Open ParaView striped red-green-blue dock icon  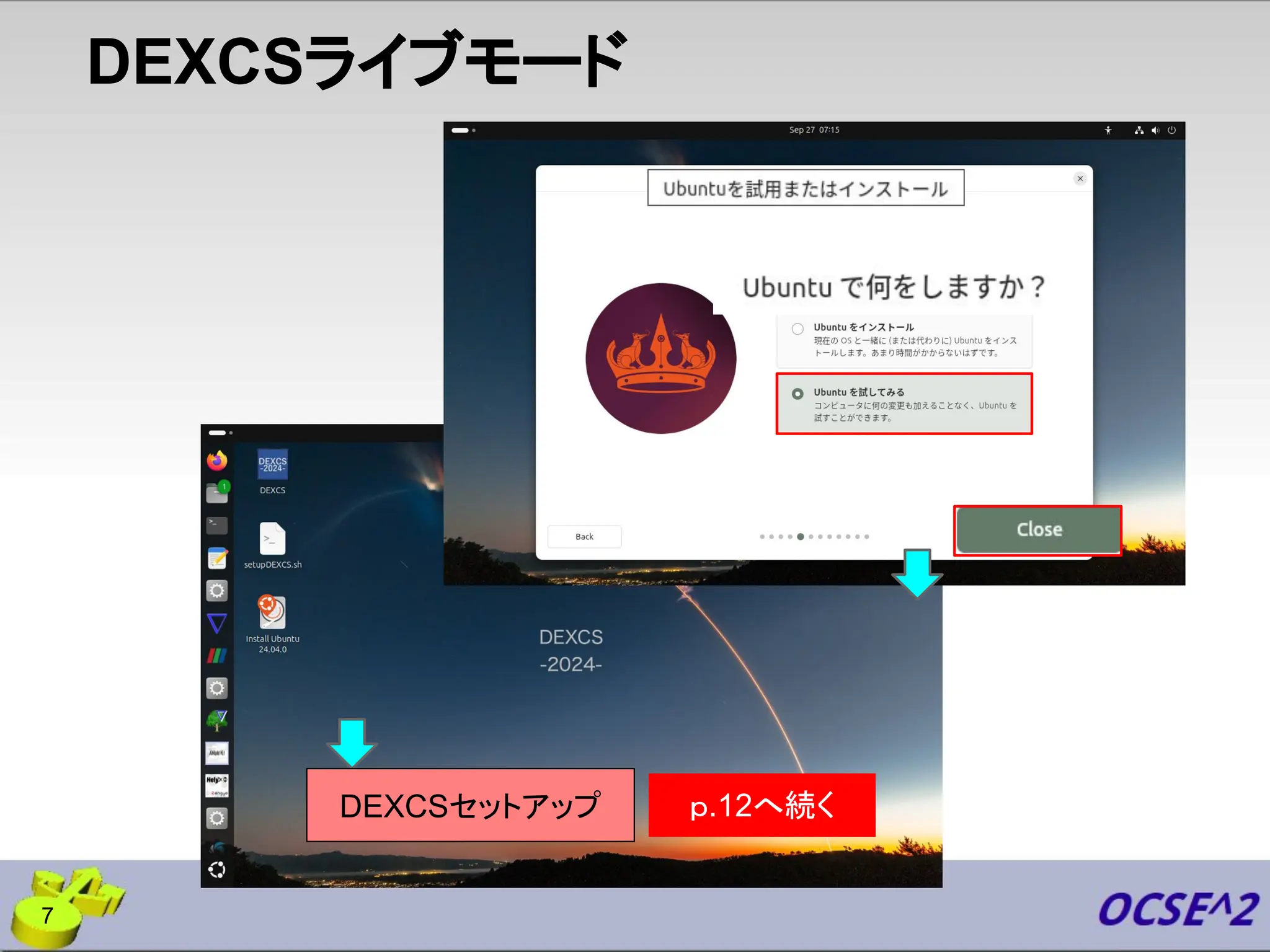[x=217, y=655]
